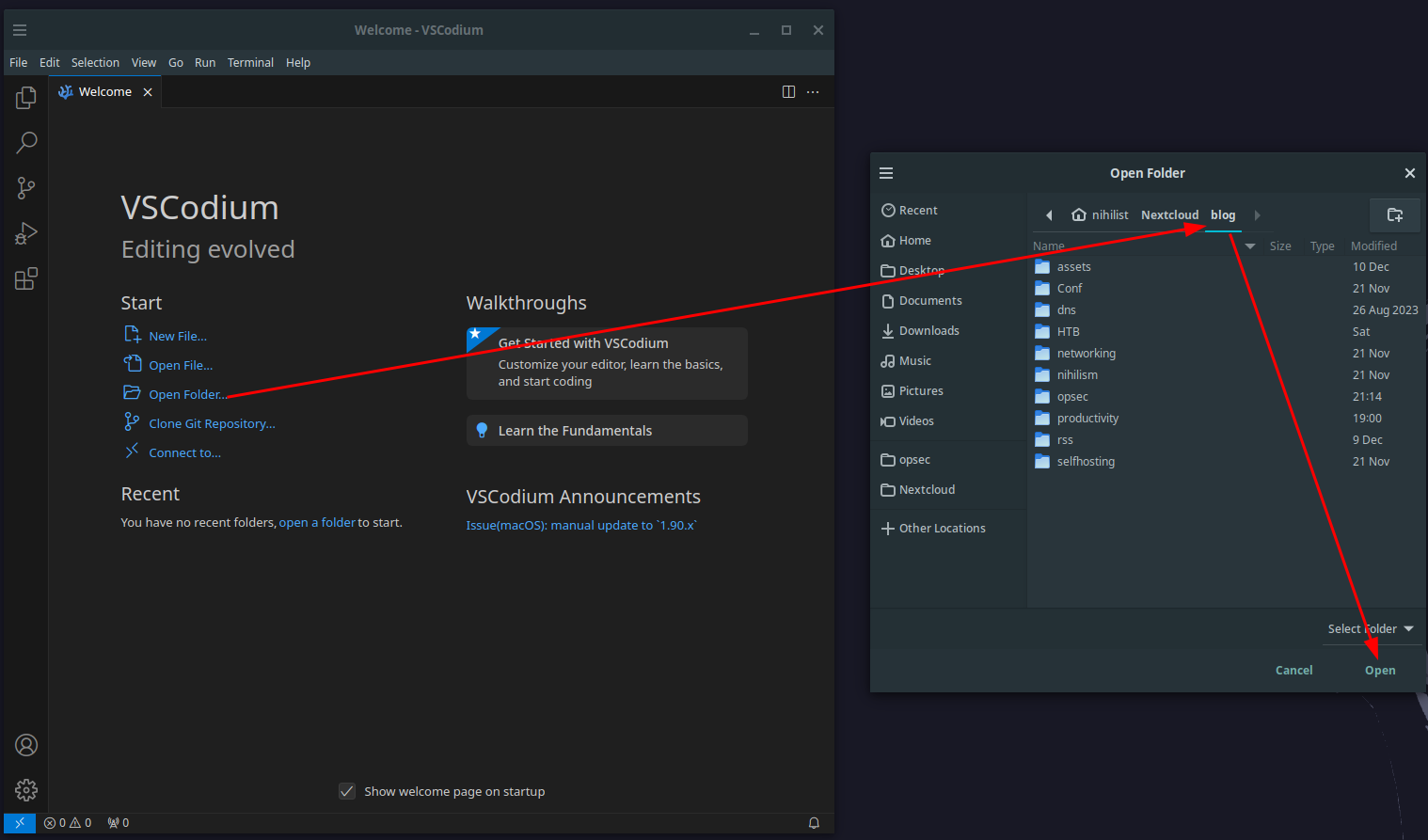This screenshot has width=1428, height=840.
Task: Open the Explorer view in activity bar
Action: (26, 98)
